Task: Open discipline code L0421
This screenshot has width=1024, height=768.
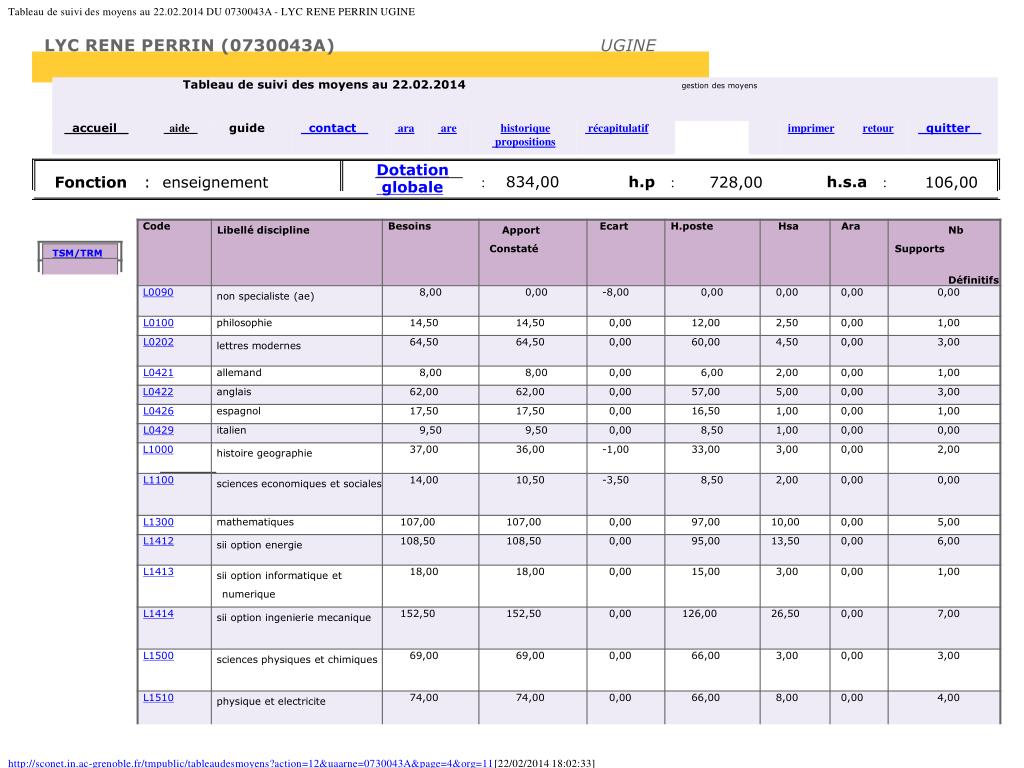Action: coord(158,373)
